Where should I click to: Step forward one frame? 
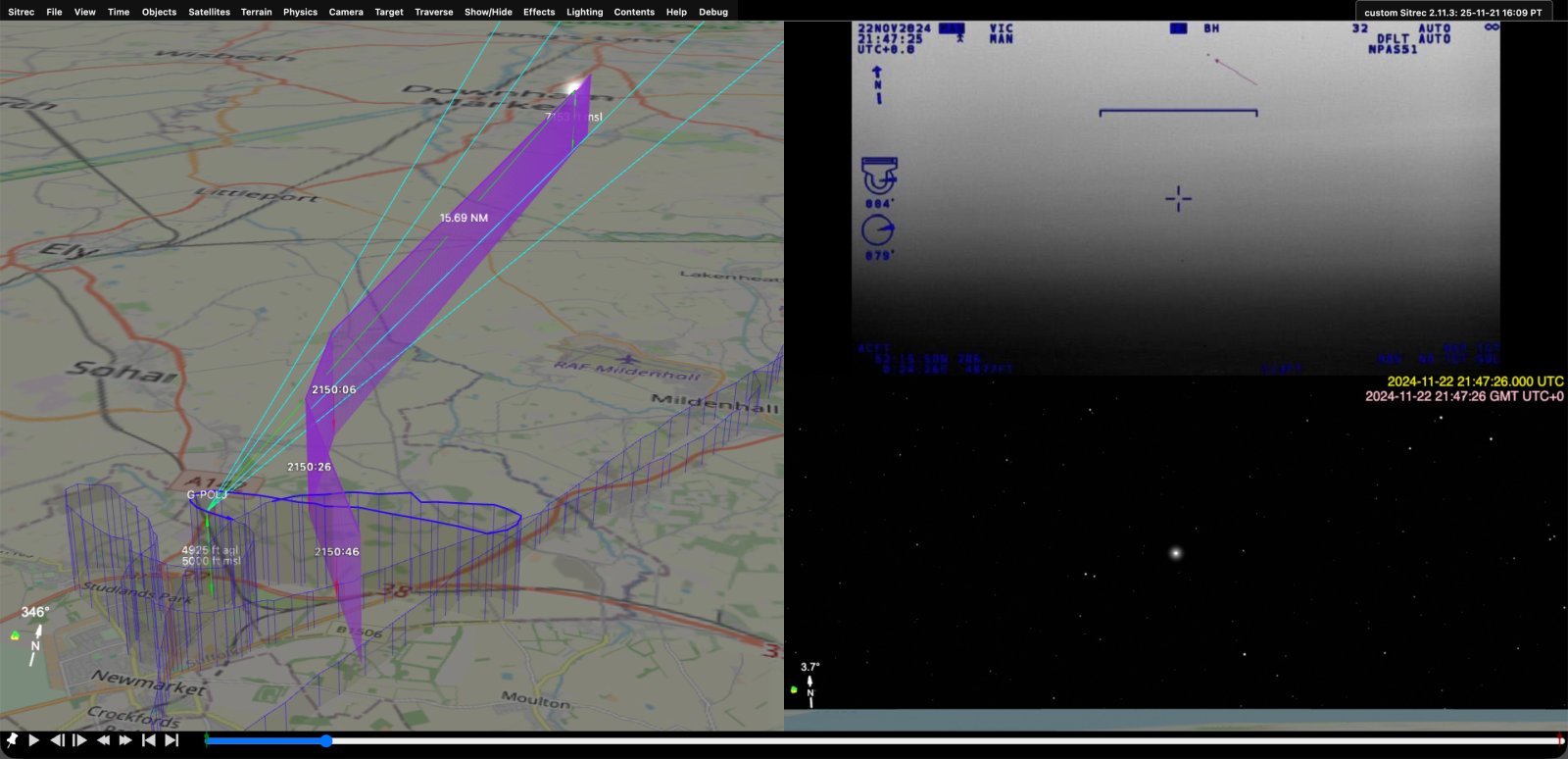point(80,740)
